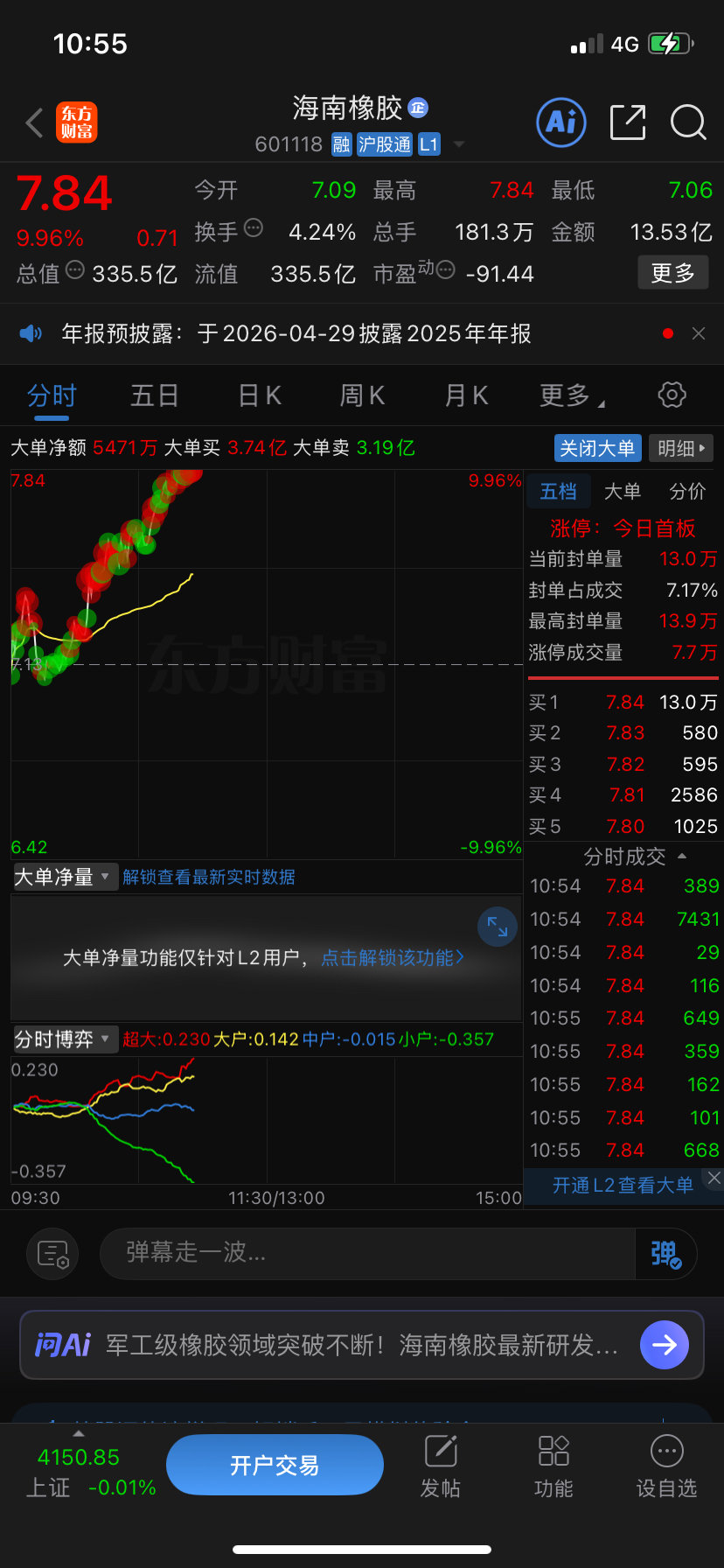Collapse the 分时成交 section header
This screenshot has height=1568, width=724.
pos(635,857)
